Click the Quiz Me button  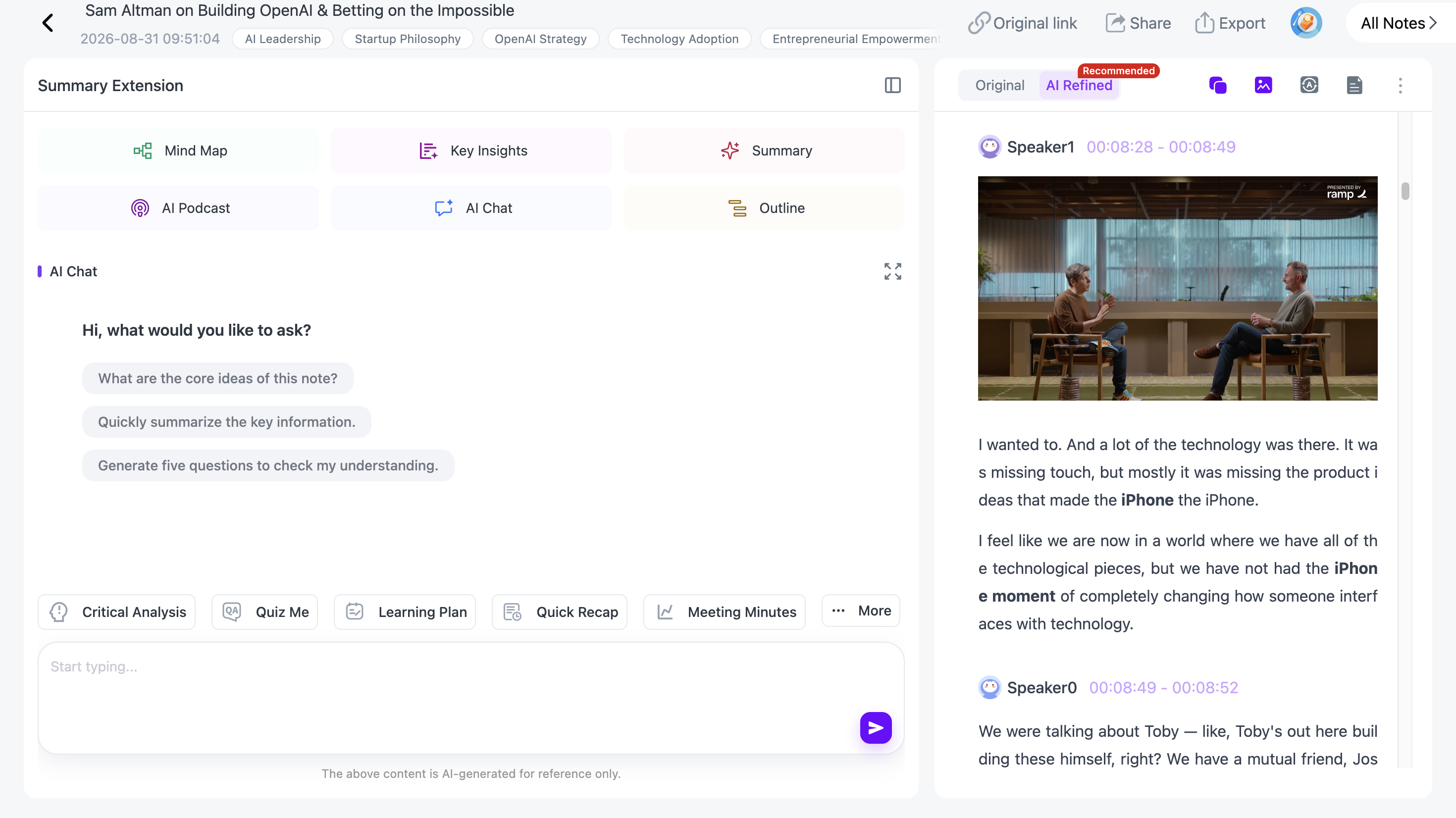(264, 612)
